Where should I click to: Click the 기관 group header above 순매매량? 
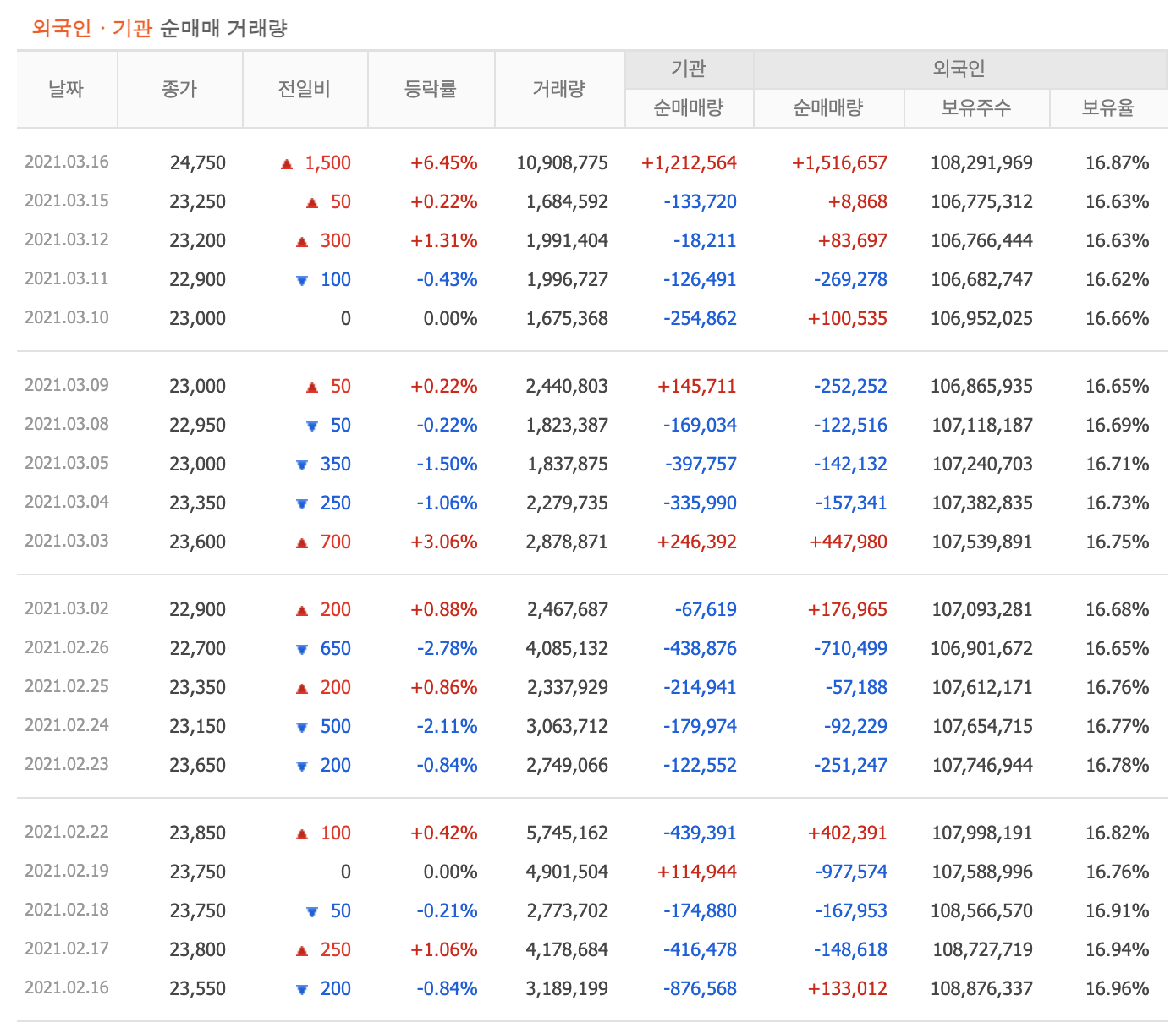point(689,69)
